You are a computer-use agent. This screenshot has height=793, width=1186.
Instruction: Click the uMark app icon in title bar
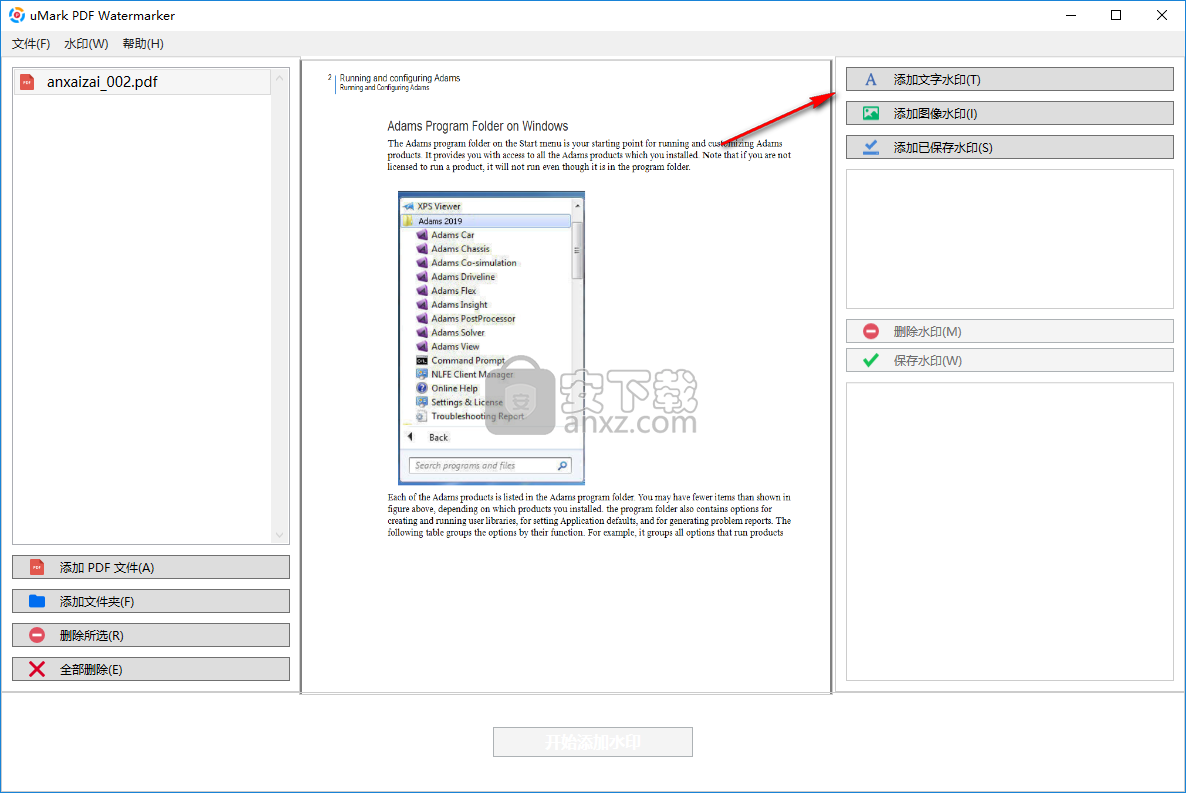(17, 15)
